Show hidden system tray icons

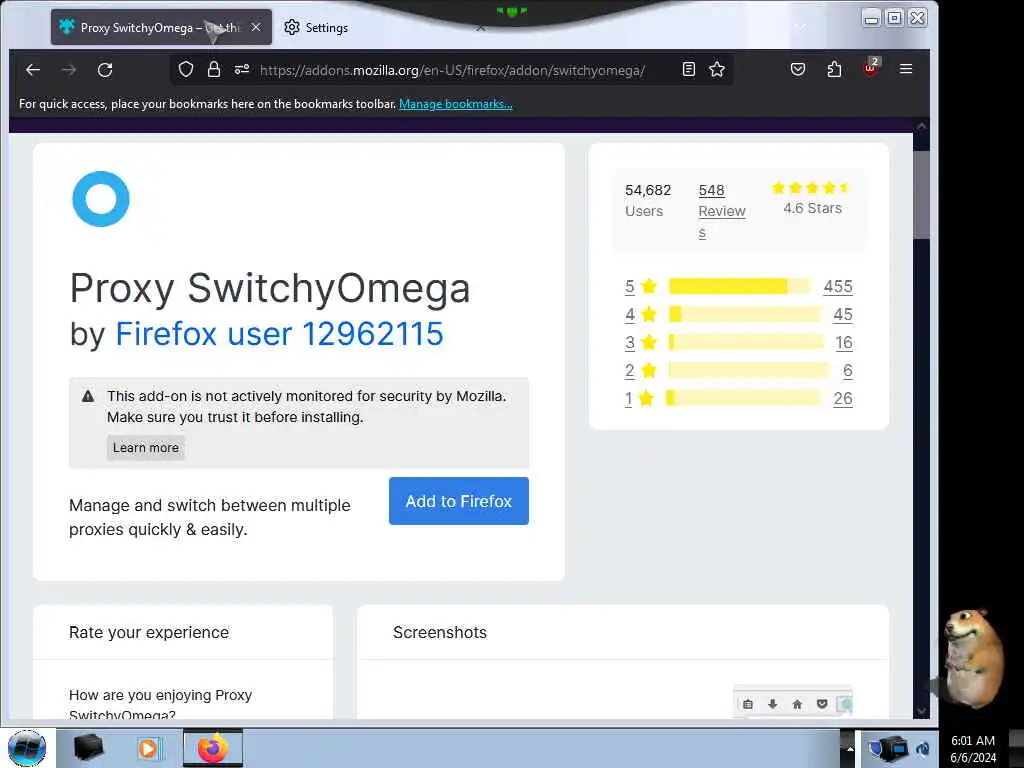click(x=850, y=748)
